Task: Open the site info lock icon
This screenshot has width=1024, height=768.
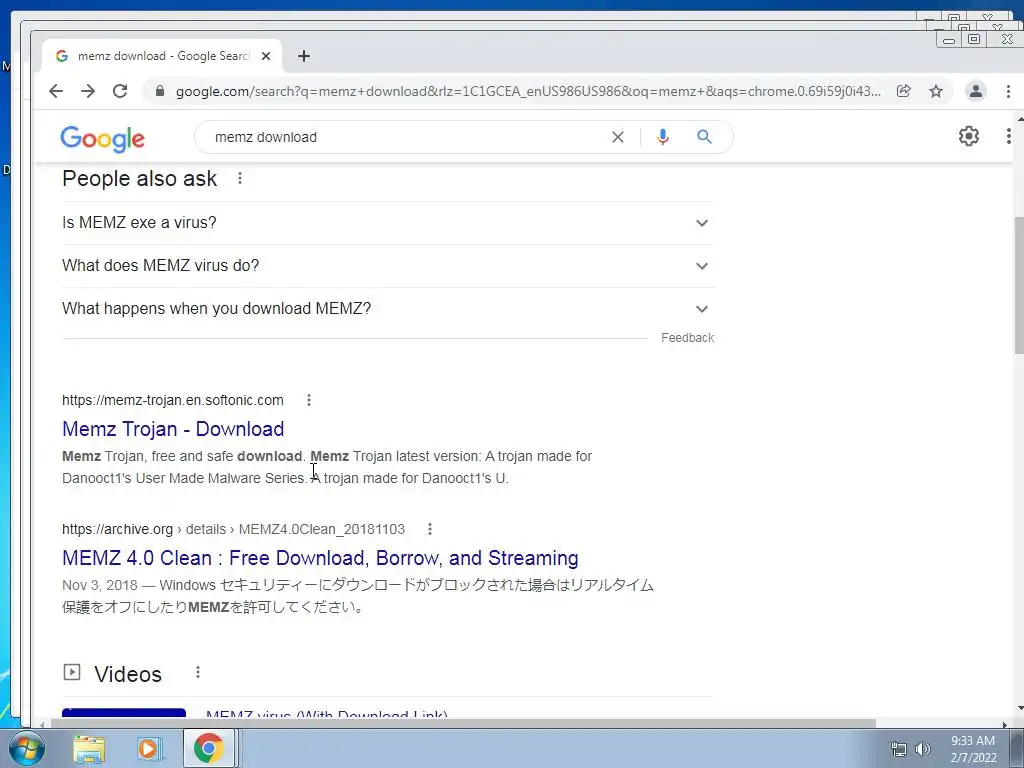Action: click(159, 91)
